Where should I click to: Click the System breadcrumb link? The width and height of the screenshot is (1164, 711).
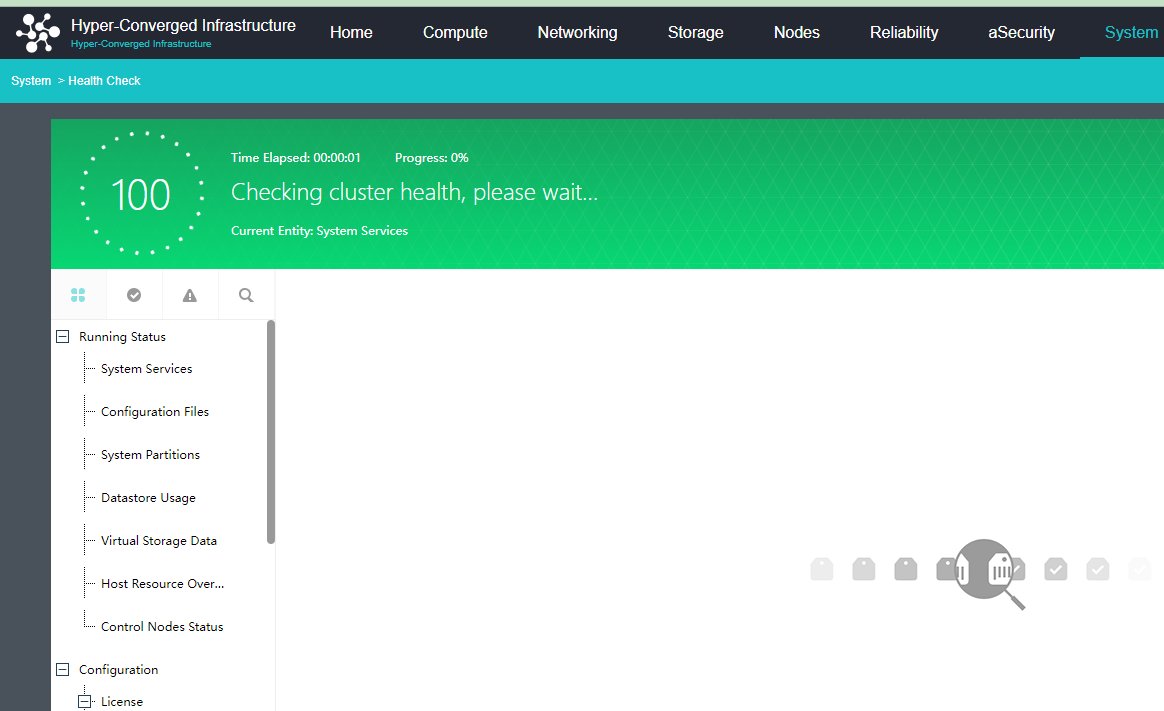(31, 81)
